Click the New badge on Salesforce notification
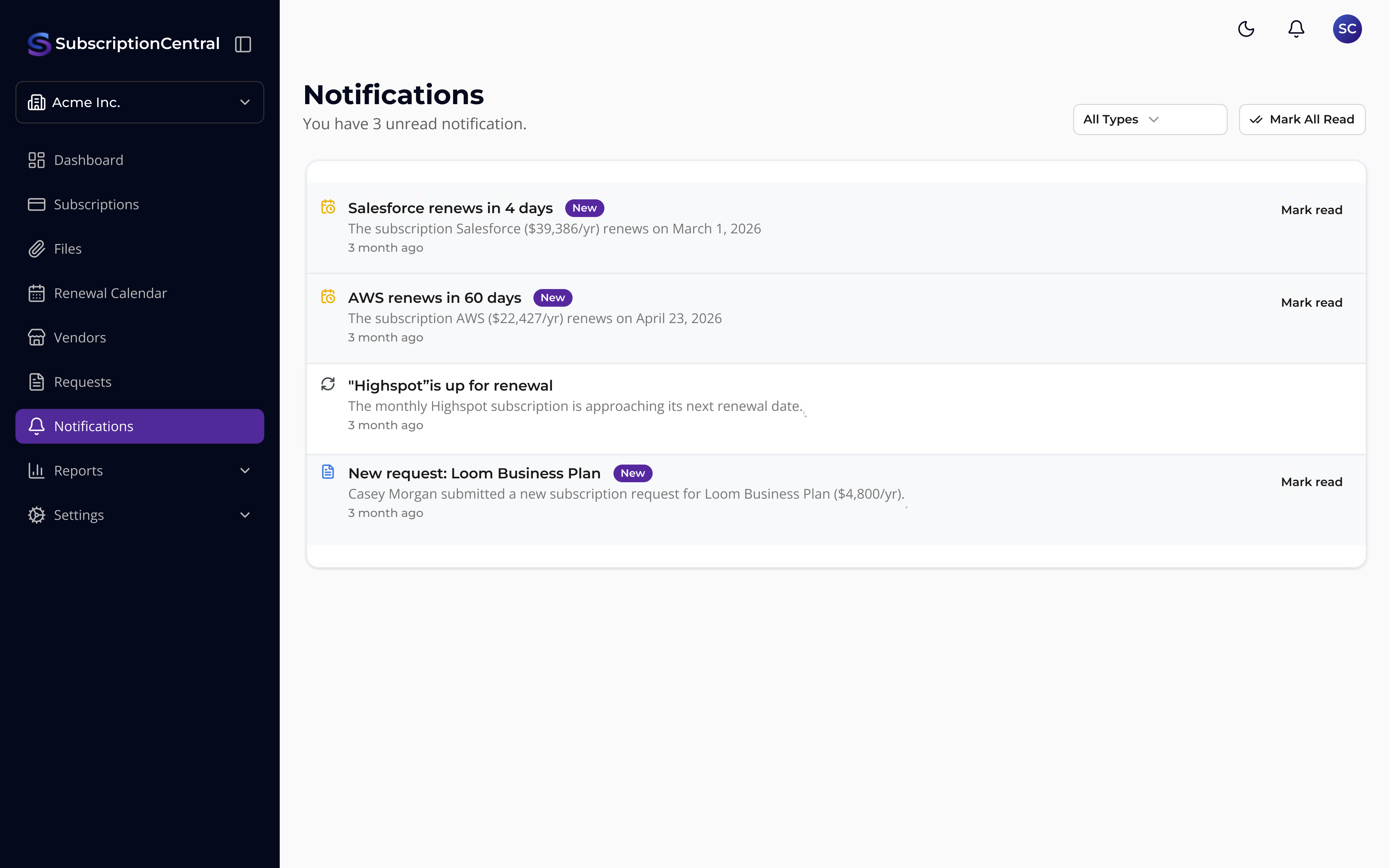 (584, 208)
